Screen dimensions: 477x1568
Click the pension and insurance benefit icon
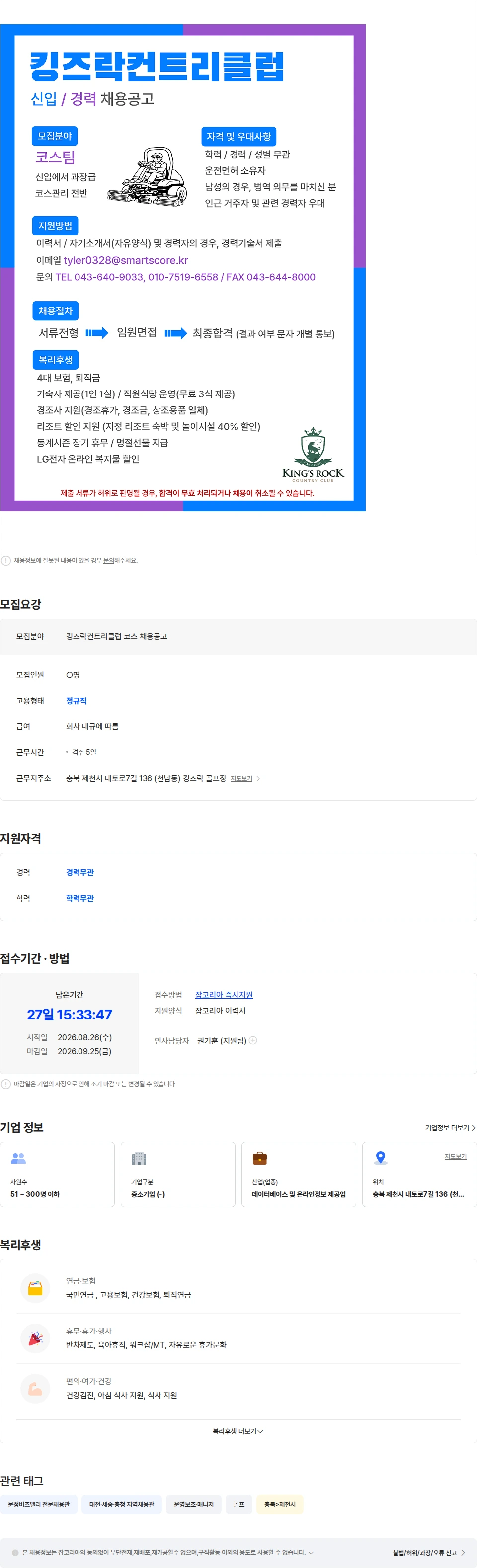coord(35,1288)
